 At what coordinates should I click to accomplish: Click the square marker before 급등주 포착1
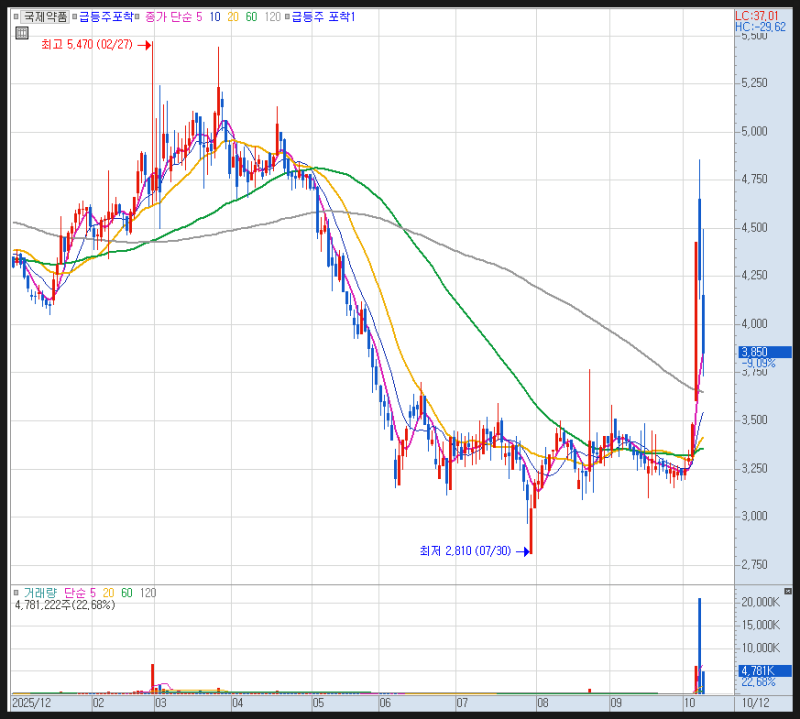287,17
